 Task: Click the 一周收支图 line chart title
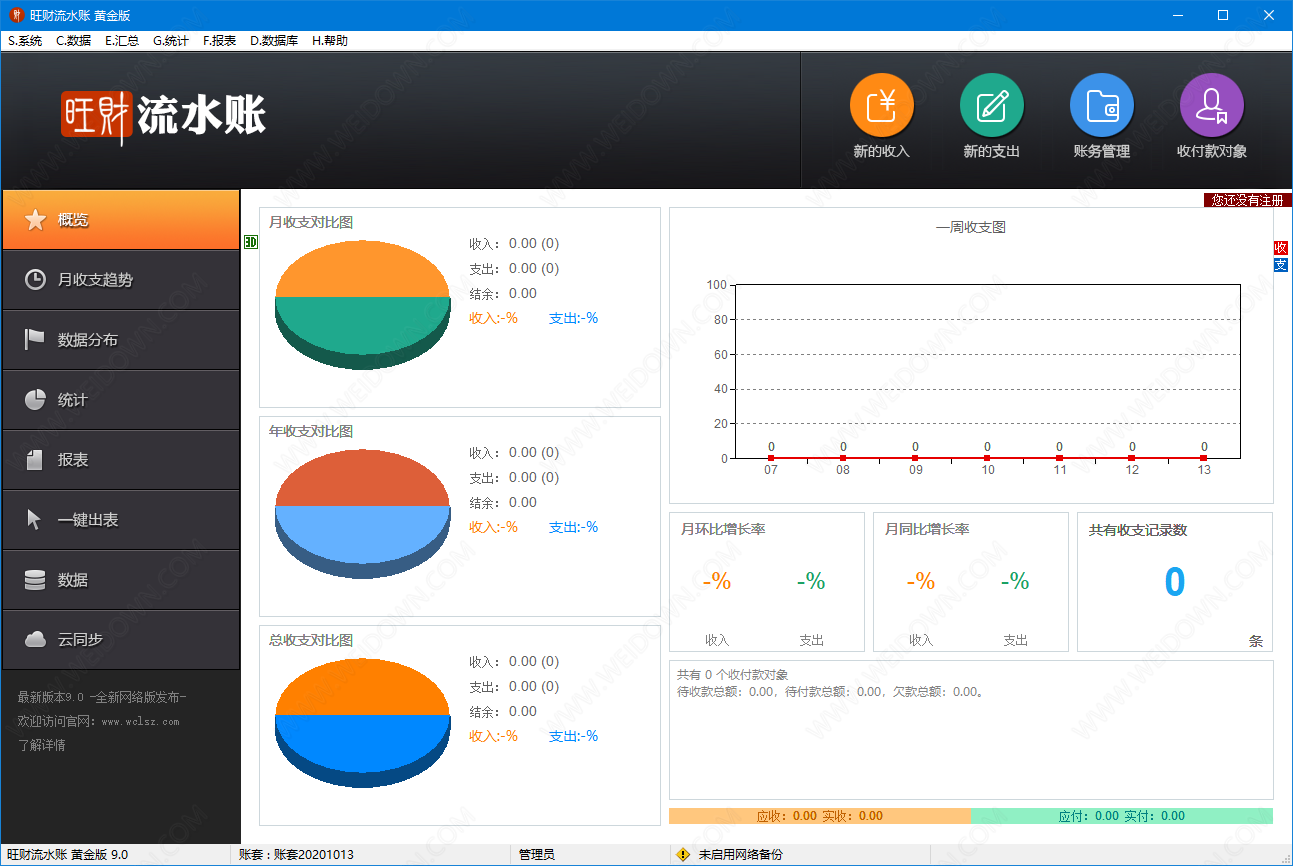tap(971, 227)
